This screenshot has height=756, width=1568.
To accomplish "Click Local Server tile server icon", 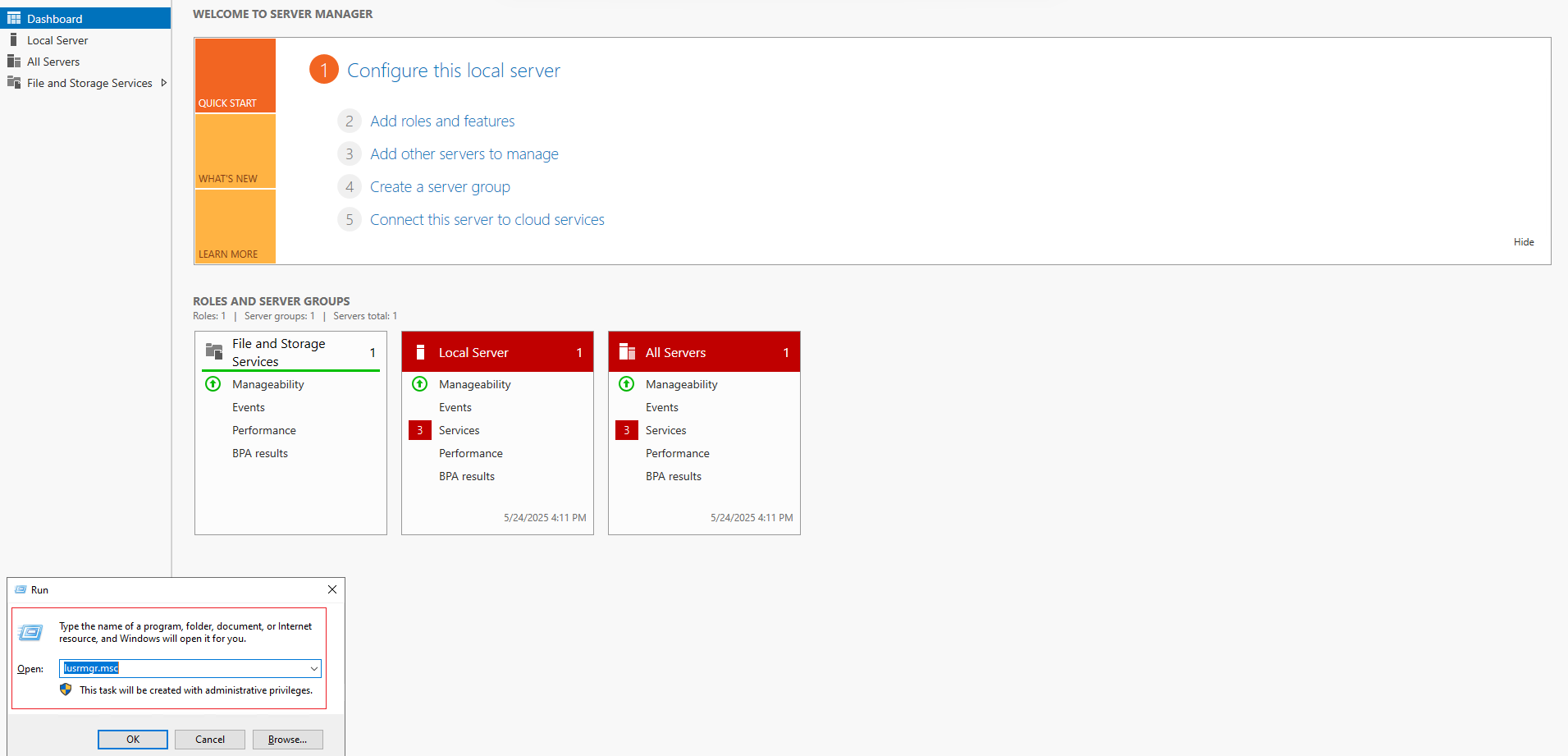I will (x=420, y=352).
